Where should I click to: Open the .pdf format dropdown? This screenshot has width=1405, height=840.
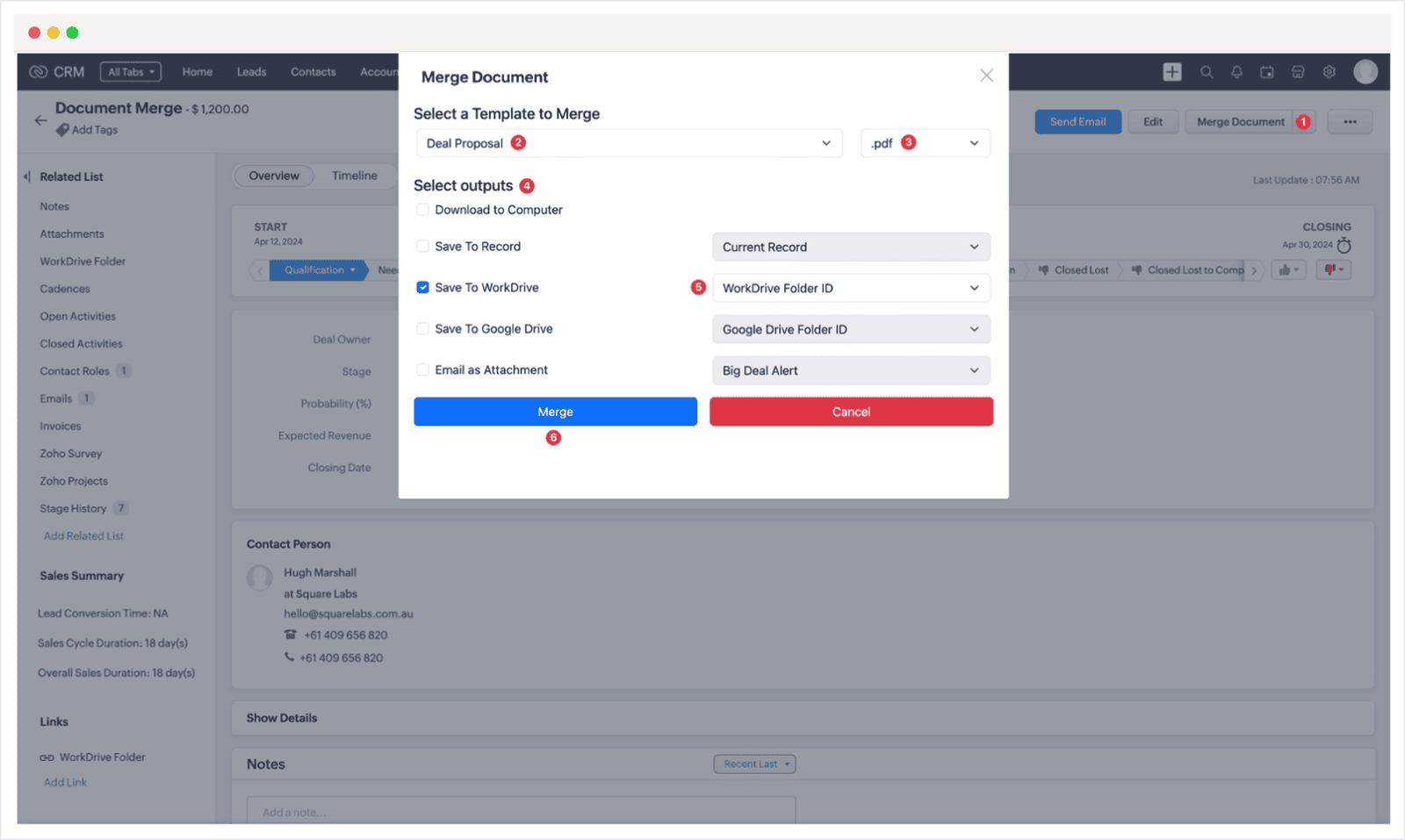[x=926, y=143]
